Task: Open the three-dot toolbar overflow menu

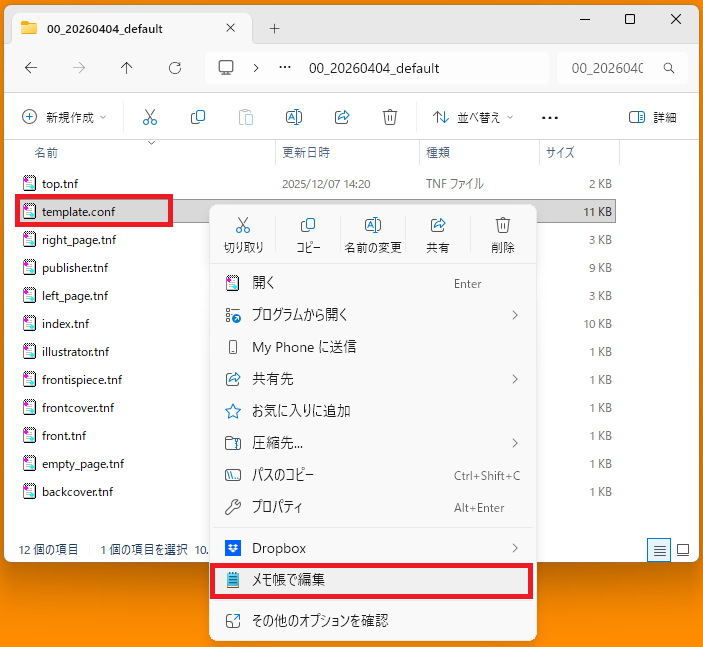Action: tap(550, 118)
